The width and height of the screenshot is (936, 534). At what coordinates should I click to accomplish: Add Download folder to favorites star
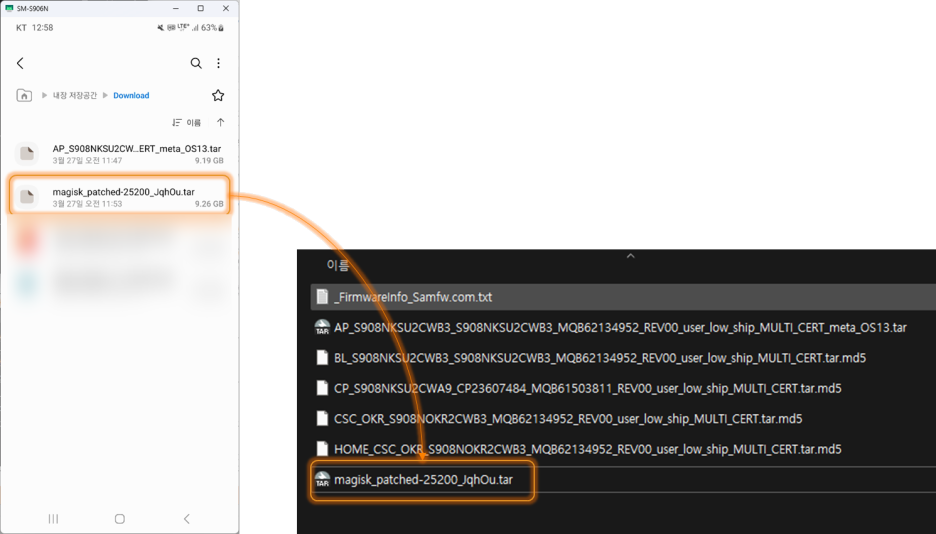click(x=218, y=95)
